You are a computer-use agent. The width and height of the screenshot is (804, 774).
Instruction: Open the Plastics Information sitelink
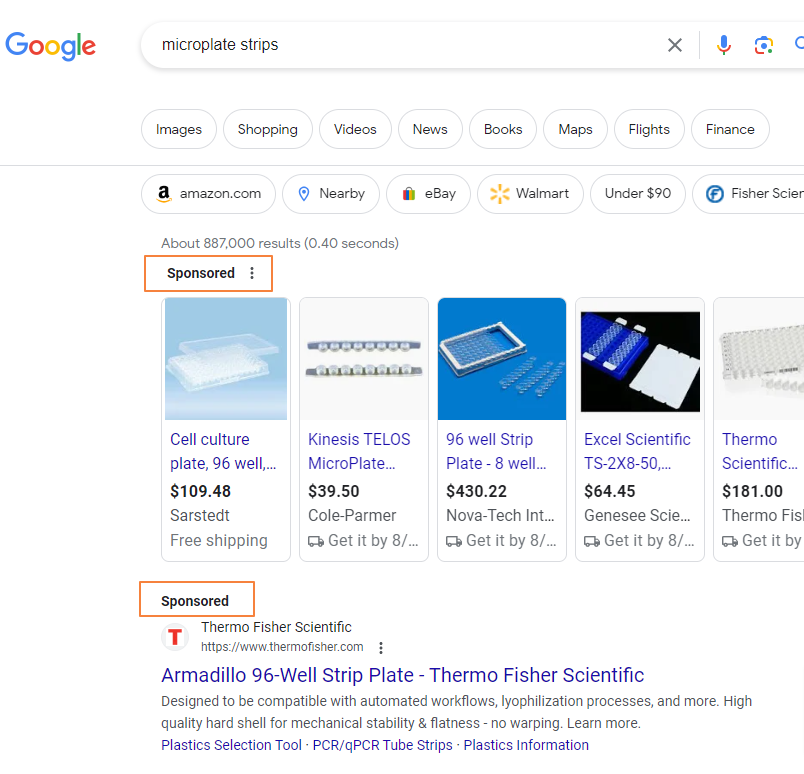526,745
